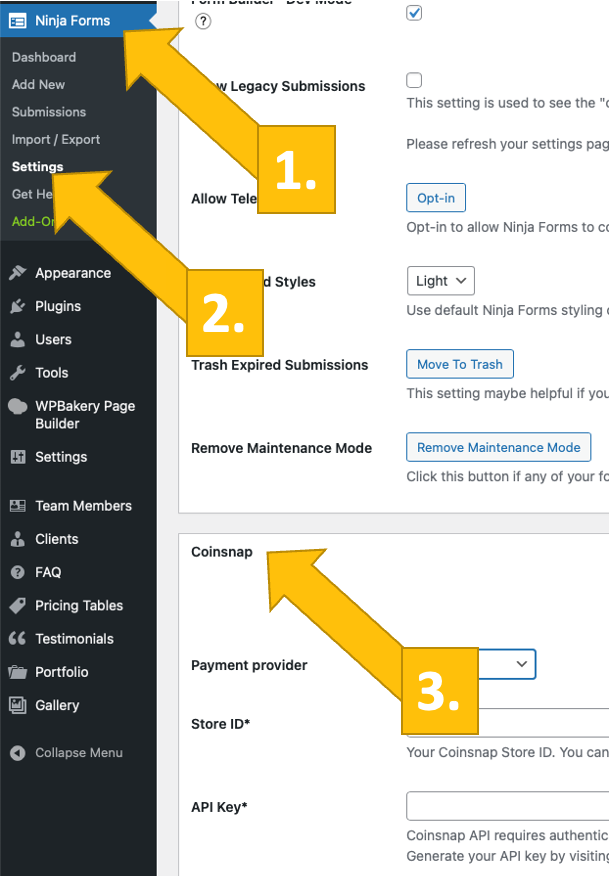Click the Store ID* label
This screenshot has height=876, width=611.
point(221,724)
